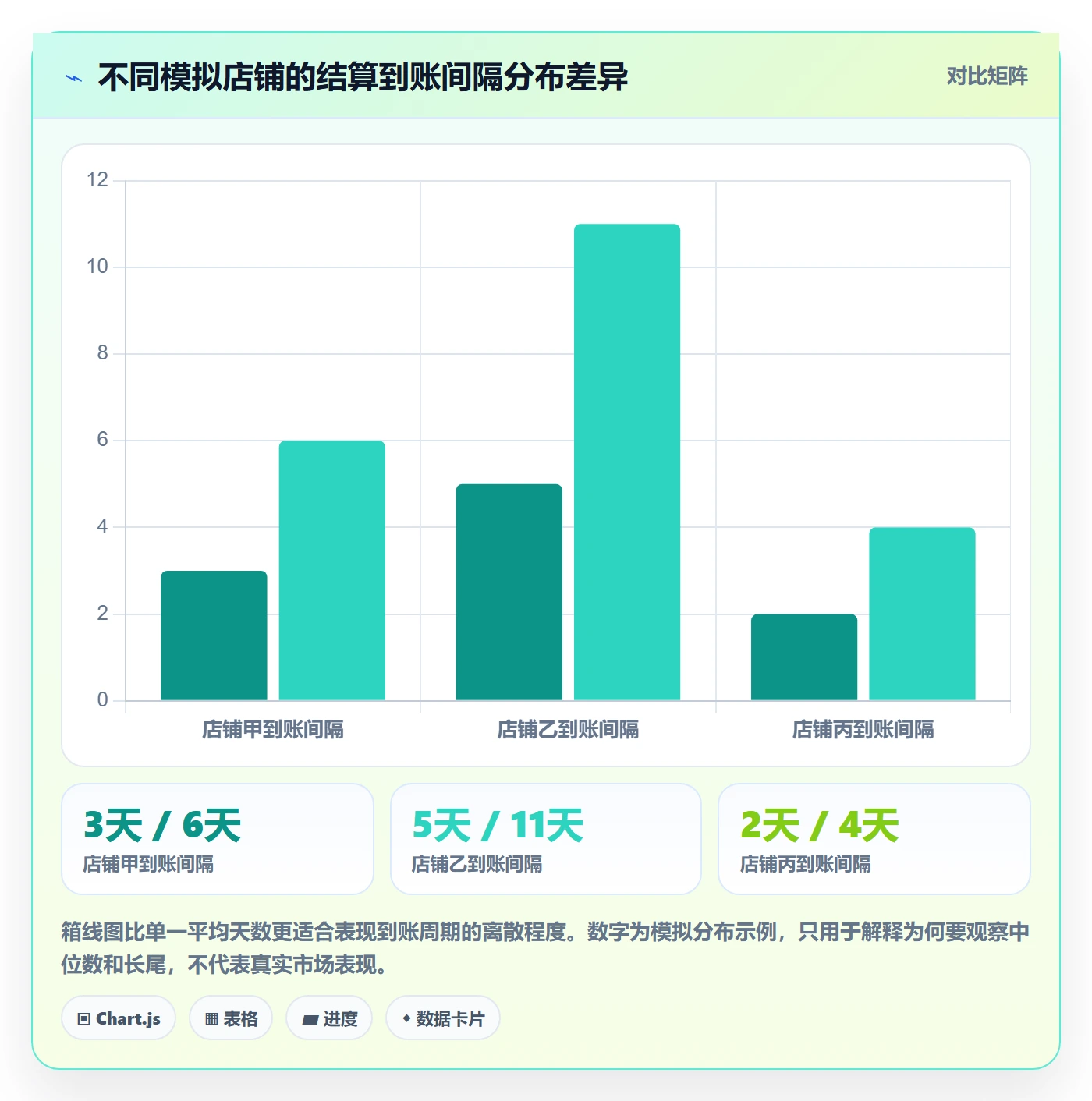The width and height of the screenshot is (1092, 1101).
Task: Open the 5天 / 11天 data card
Action: (546, 839)
